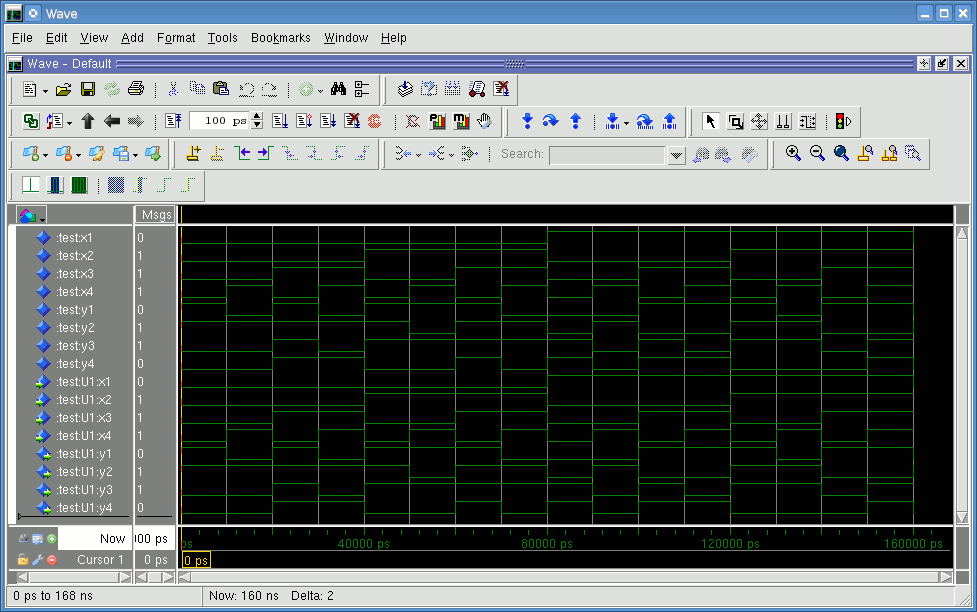Toggle the Cursor 1 lock icon
Screen dimensions: 977x612
(x=23, y=560)
